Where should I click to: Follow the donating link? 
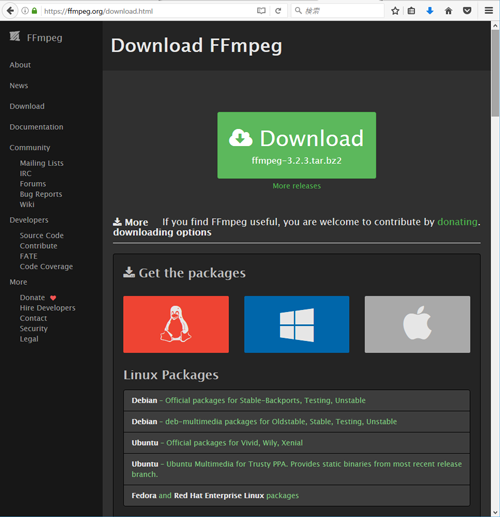pyautogui.click(x=457, y=222)
